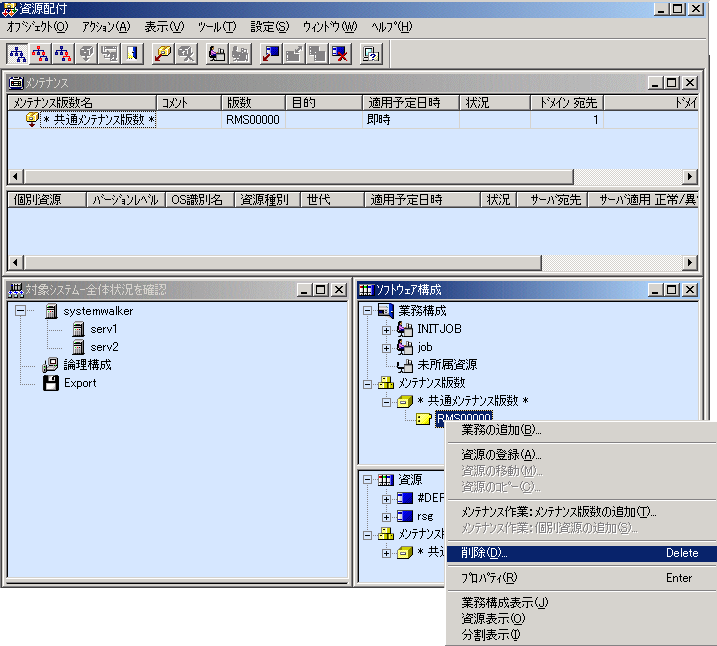The width and height of the screenshot is (717, 646).
Task: Click the window with red X toolbar icon
Action: click(x=341, y=54)
